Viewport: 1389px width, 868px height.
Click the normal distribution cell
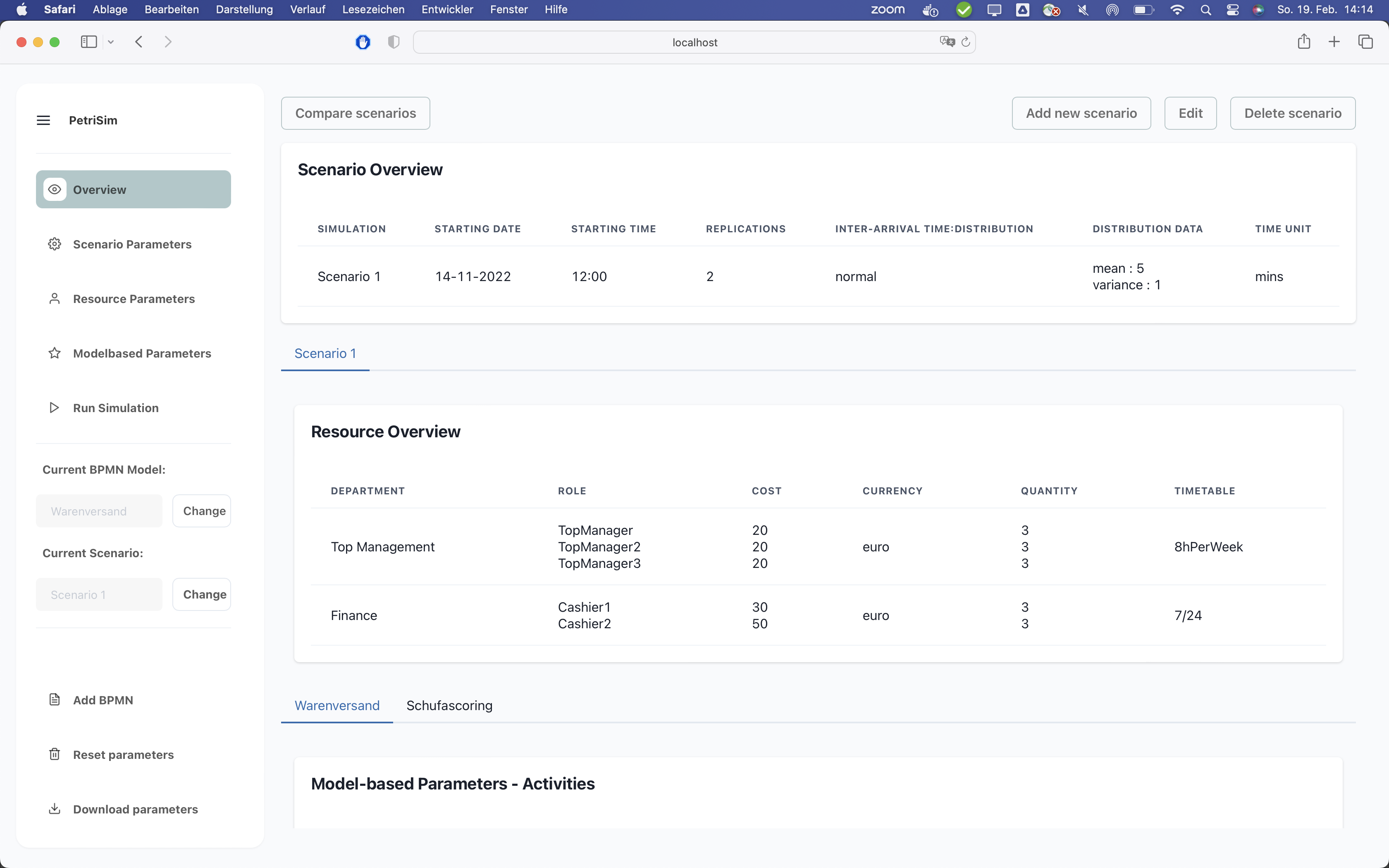pyautogui.click(x=856, y=277)
